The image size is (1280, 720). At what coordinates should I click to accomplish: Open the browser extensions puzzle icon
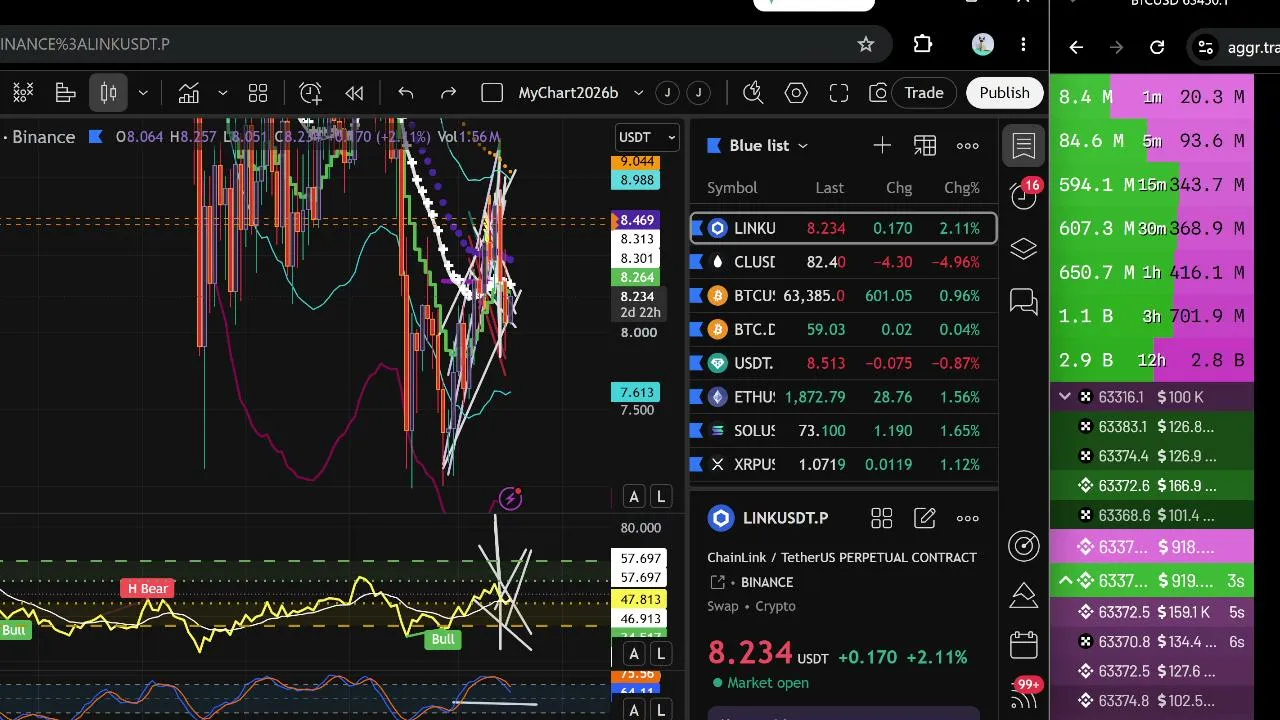923,44
